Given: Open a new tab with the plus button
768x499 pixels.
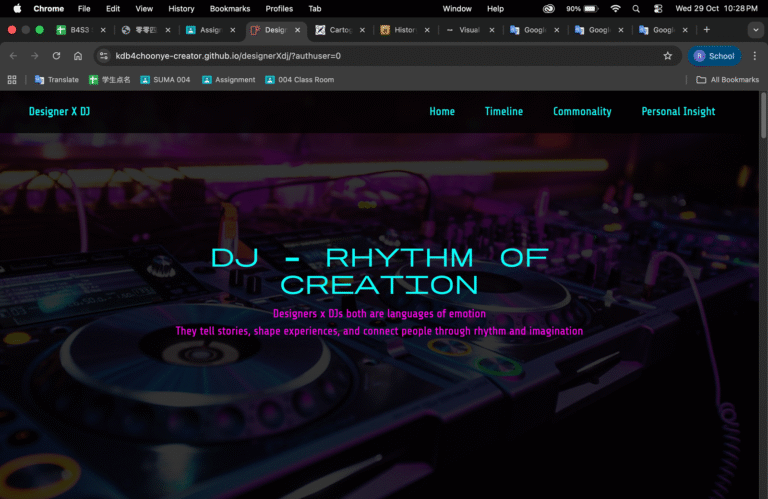Looking at the screenshot, I should [707, 30].
